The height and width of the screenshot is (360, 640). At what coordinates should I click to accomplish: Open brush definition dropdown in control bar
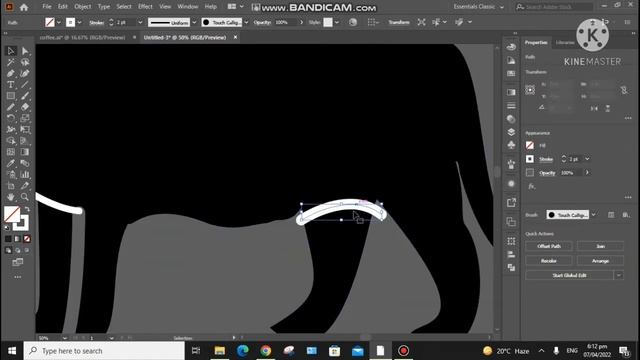coord(246,22)
